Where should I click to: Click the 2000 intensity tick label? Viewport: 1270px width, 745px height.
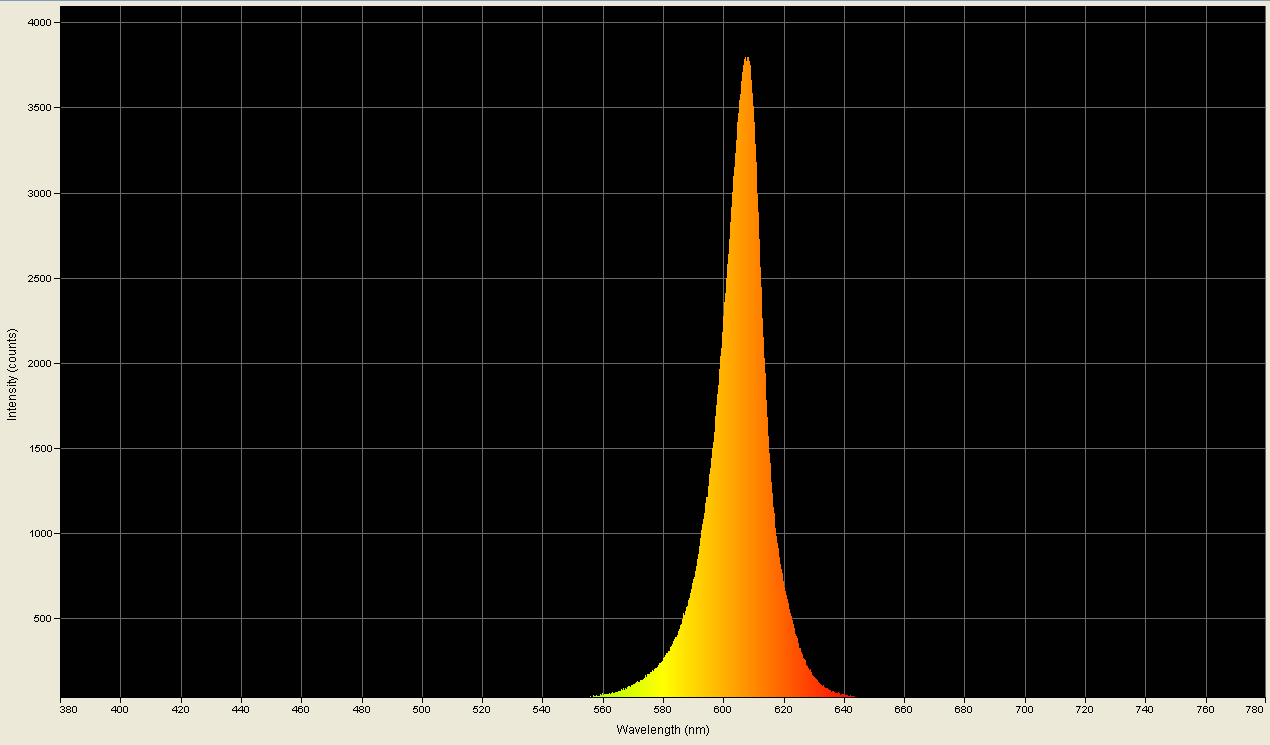pos(42,361)
